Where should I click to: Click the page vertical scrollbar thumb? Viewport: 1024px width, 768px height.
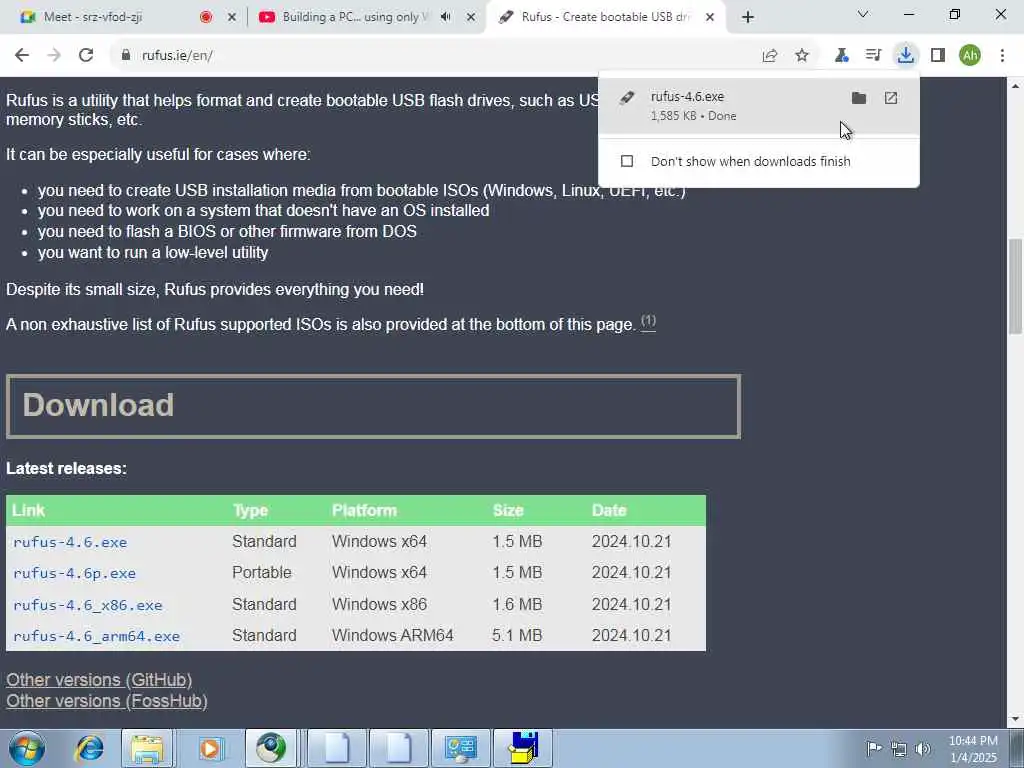(x=1016, y=286)
